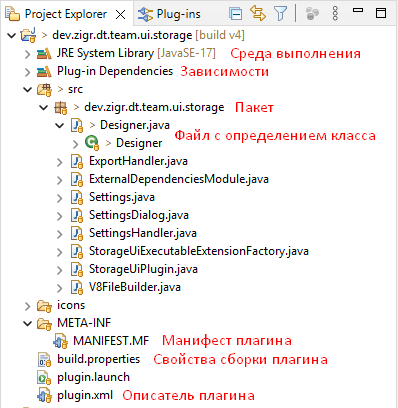Click the MANIFEST.MF file icon
Screen dimensions: 398x408
coord(61,341)
